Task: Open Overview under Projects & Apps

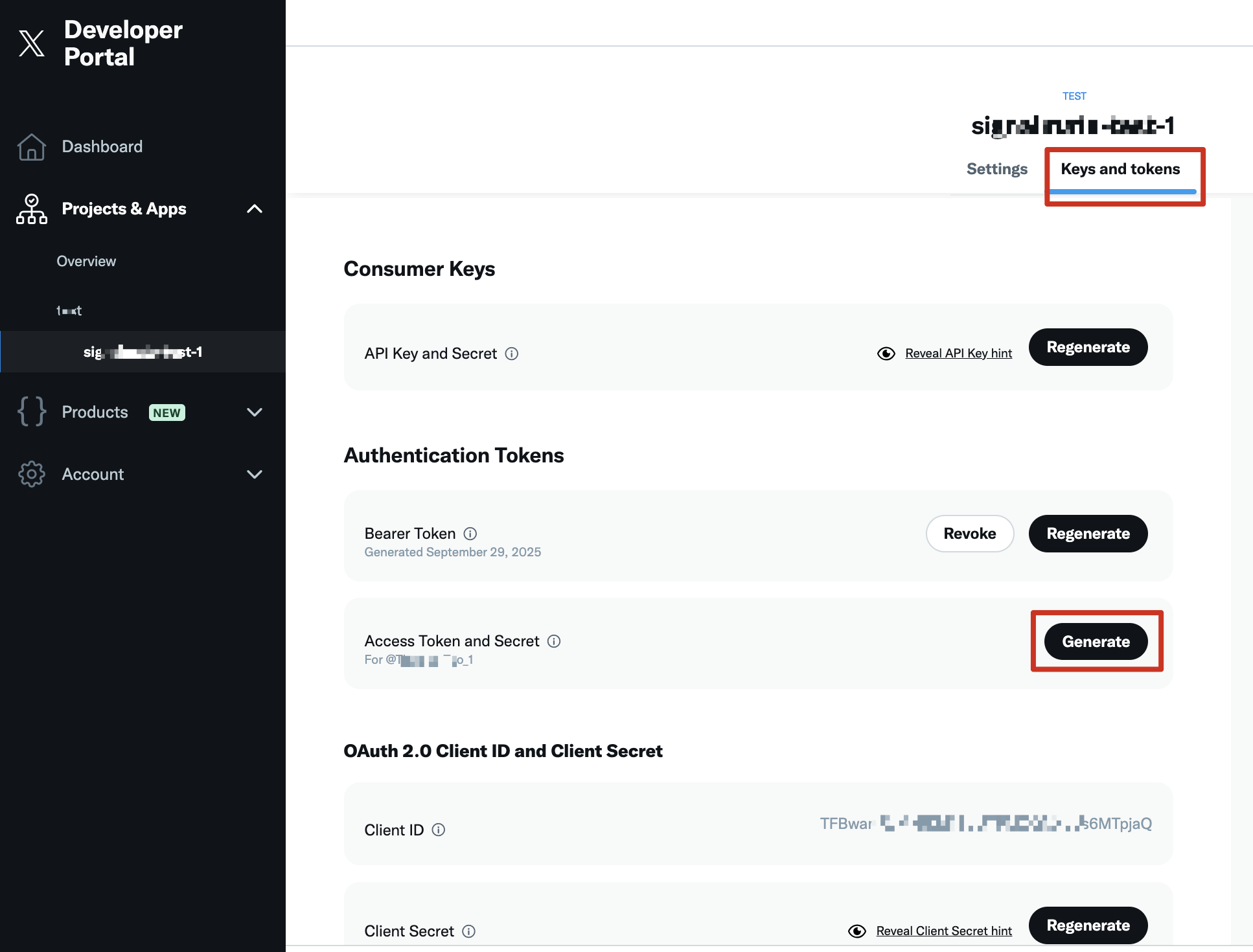Action: tap(86, 261)
